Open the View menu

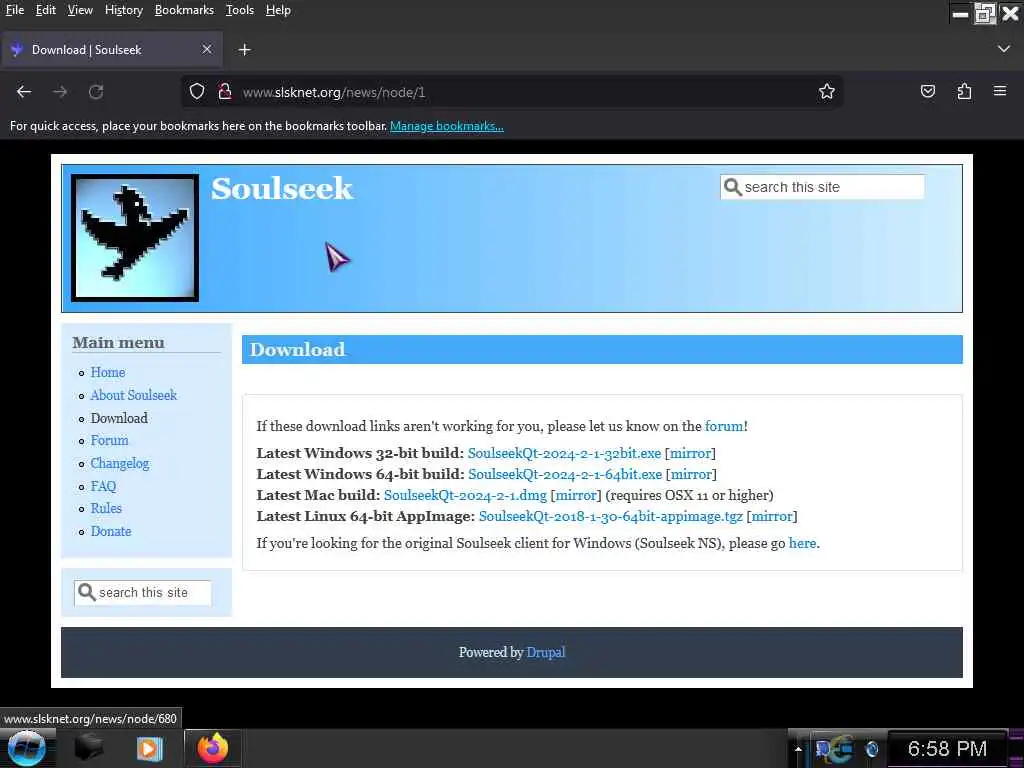[x=80, y=10]
